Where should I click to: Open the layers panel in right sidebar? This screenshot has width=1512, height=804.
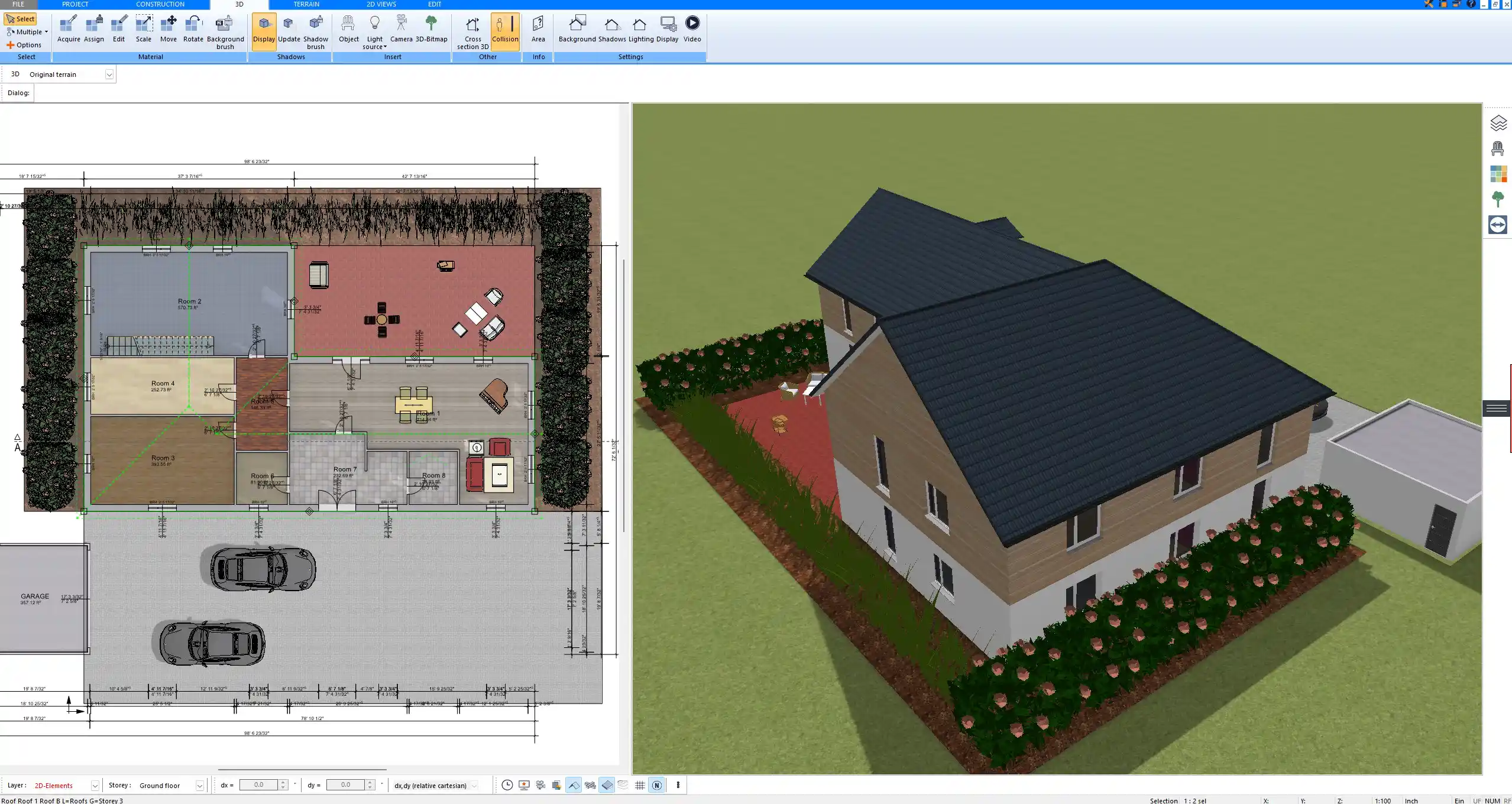coord(1498,123)
